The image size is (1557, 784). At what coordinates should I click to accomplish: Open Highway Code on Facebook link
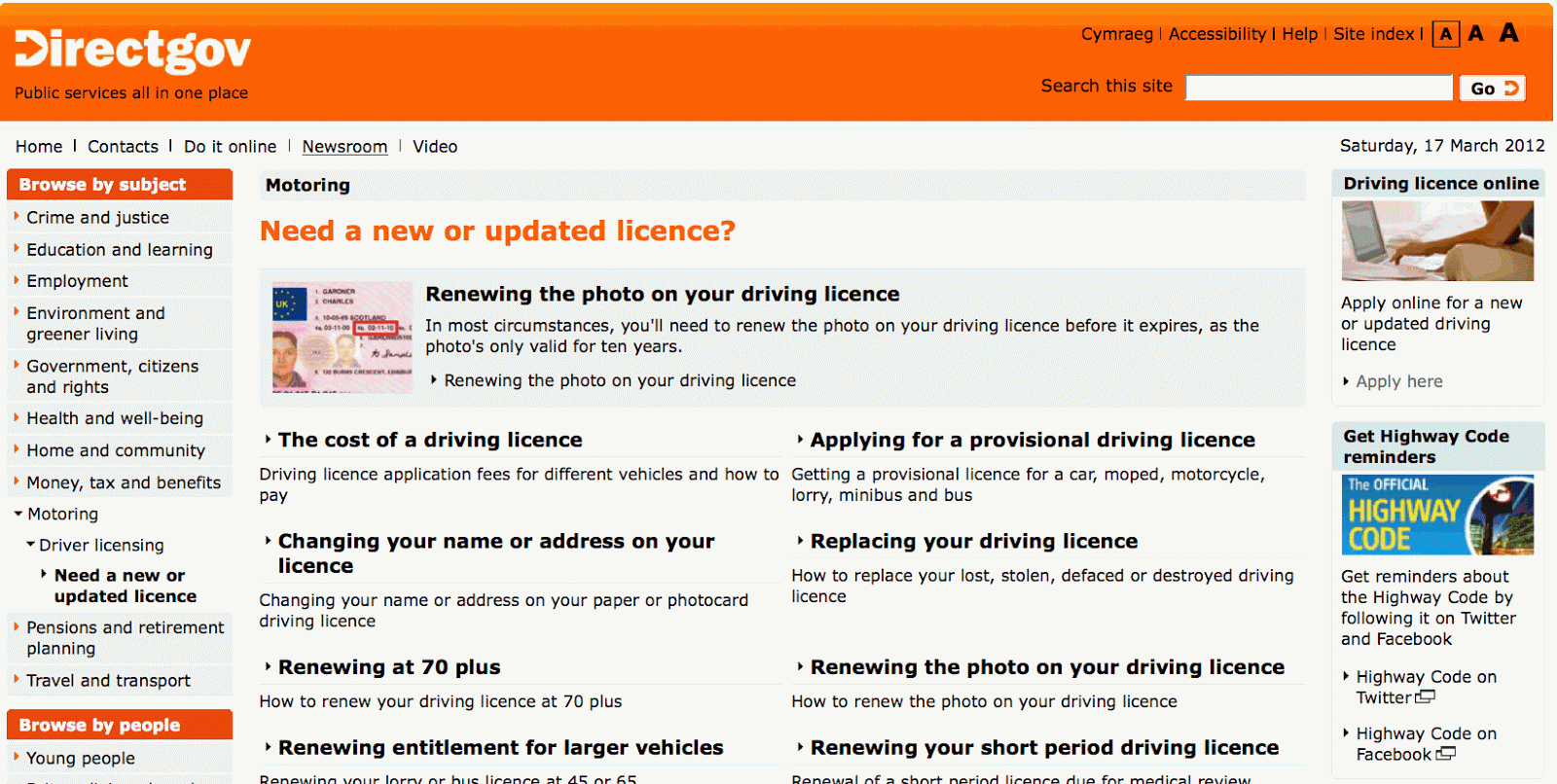click(x=1427, y=744)
